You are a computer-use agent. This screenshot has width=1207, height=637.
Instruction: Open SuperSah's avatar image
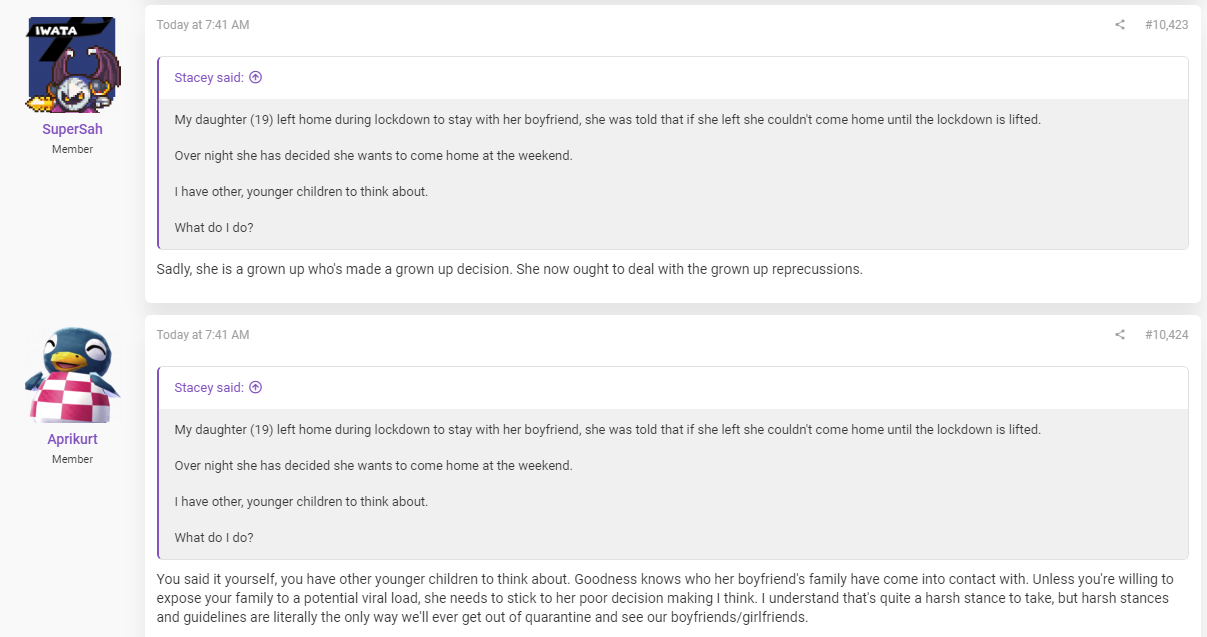(72, 65)
